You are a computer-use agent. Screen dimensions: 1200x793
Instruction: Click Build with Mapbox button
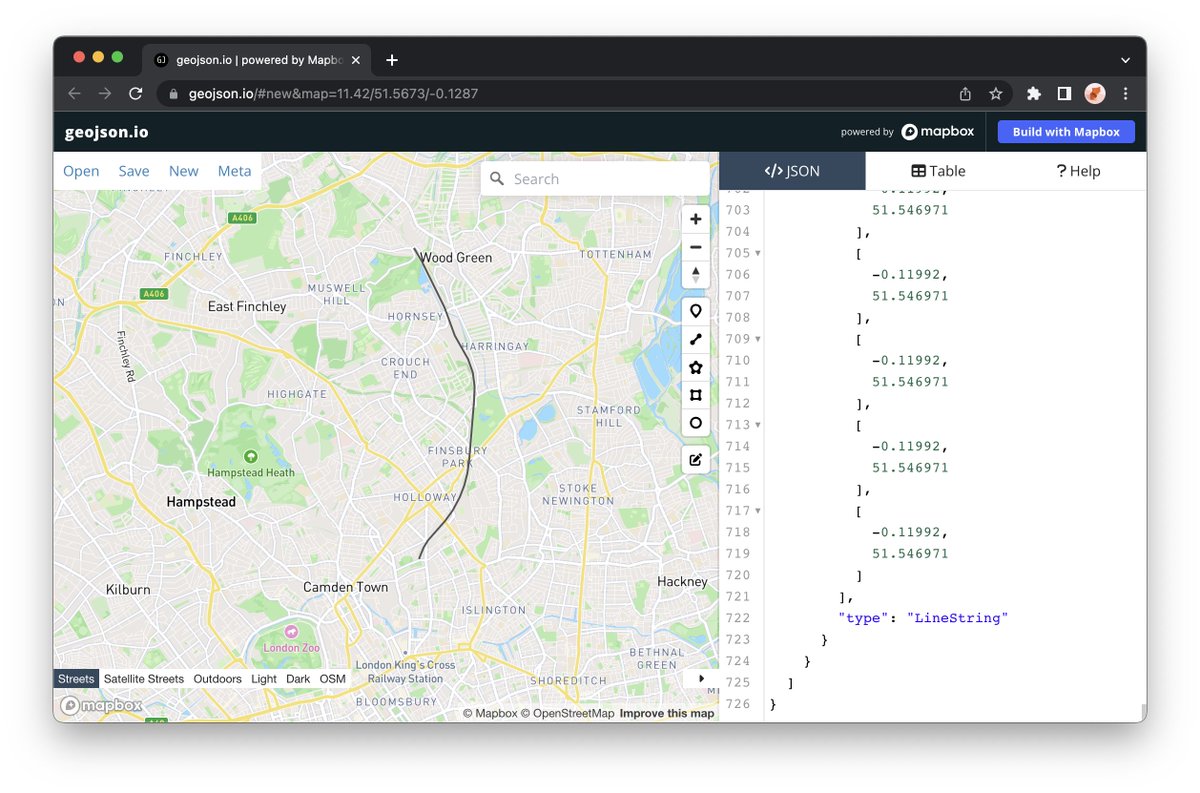1066,132
